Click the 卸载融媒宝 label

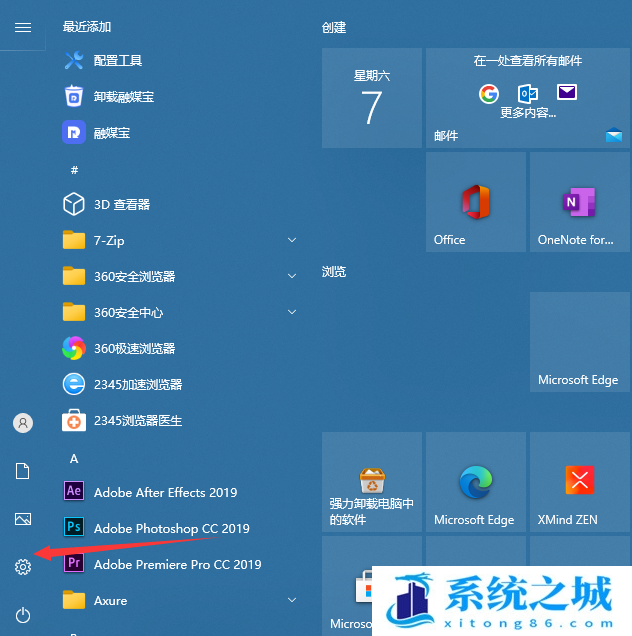click(124, 97)
